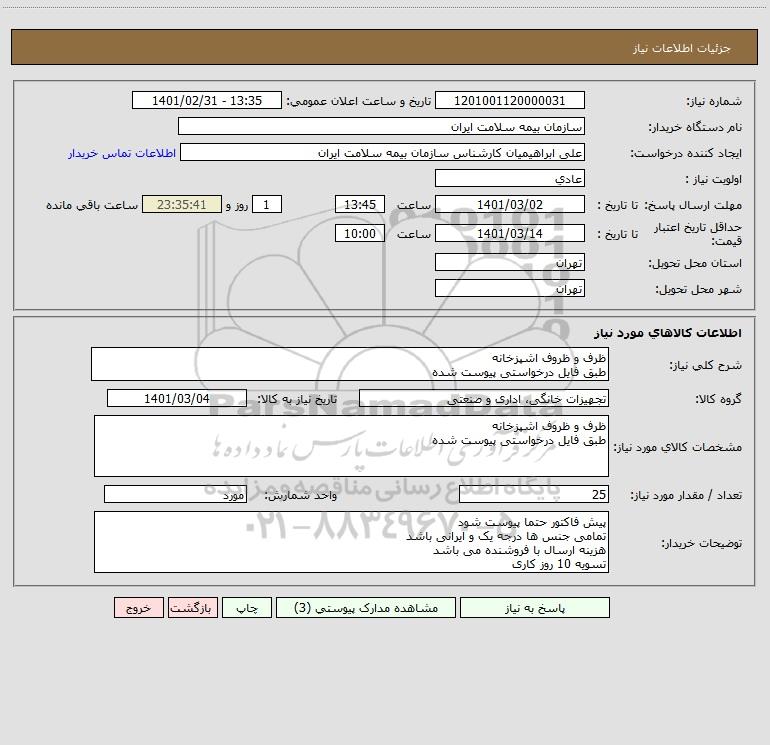The image size is (770, 745).
Task: Click requester field علی ابراهیمیان کارشناس
Action: pyautogui.click(x=382, y=153)
